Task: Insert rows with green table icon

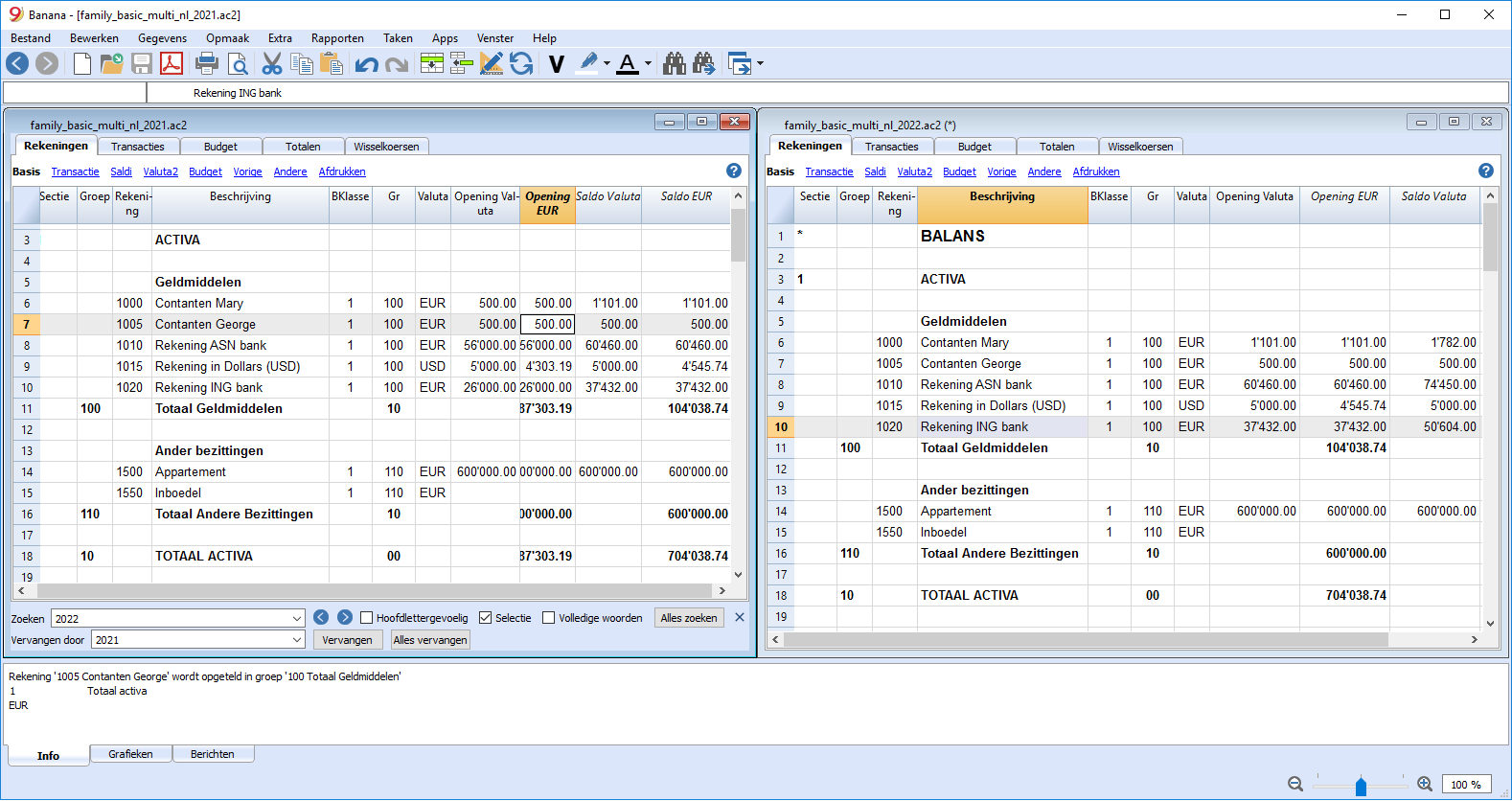Action: pyautogui.click(x=432, y=64)
